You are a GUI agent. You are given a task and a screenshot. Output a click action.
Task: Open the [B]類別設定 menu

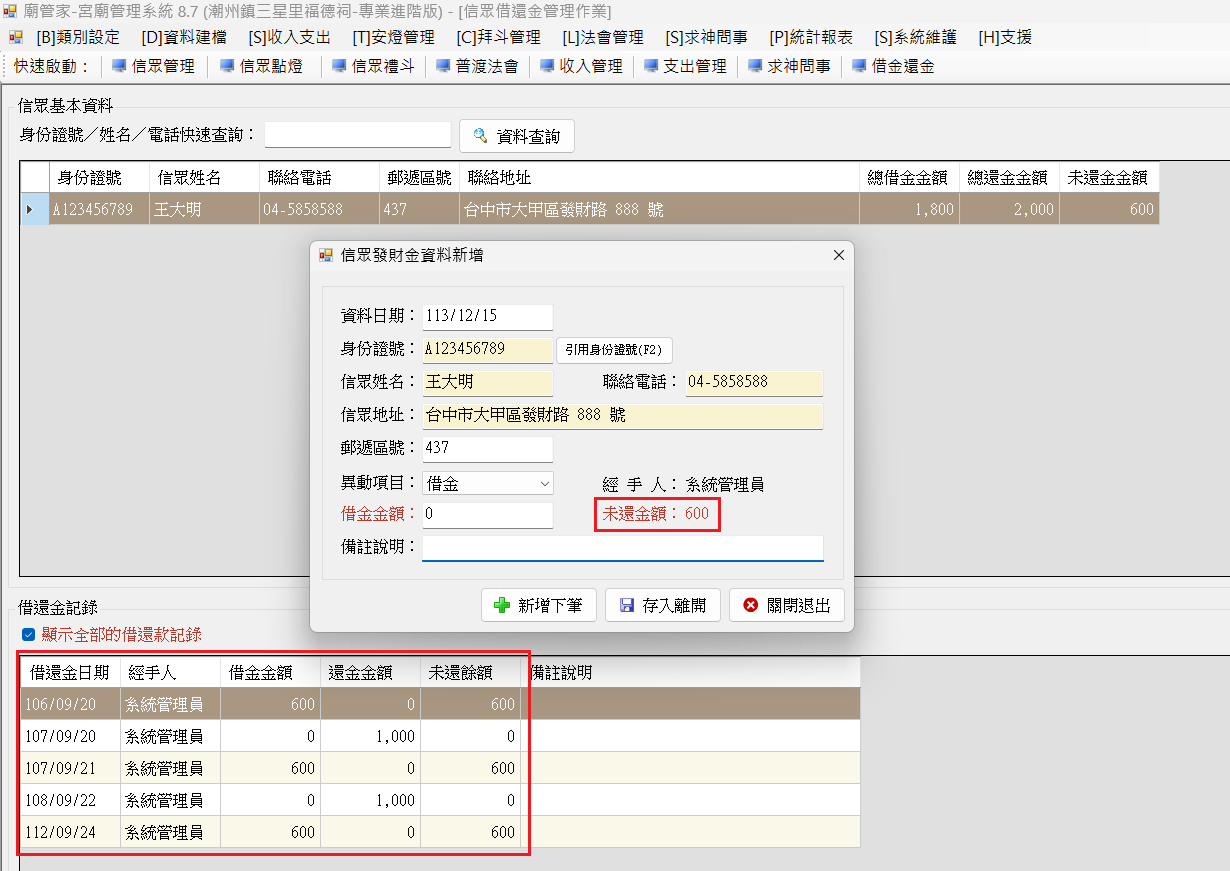click(x=78, y=37)
